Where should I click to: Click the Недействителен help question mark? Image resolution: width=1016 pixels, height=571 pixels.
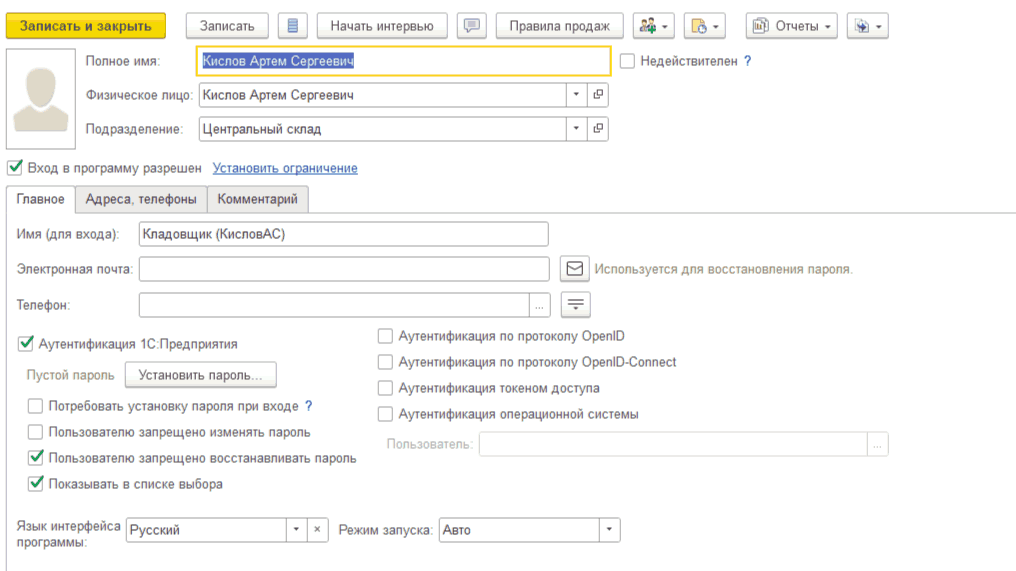click(748, 61)
